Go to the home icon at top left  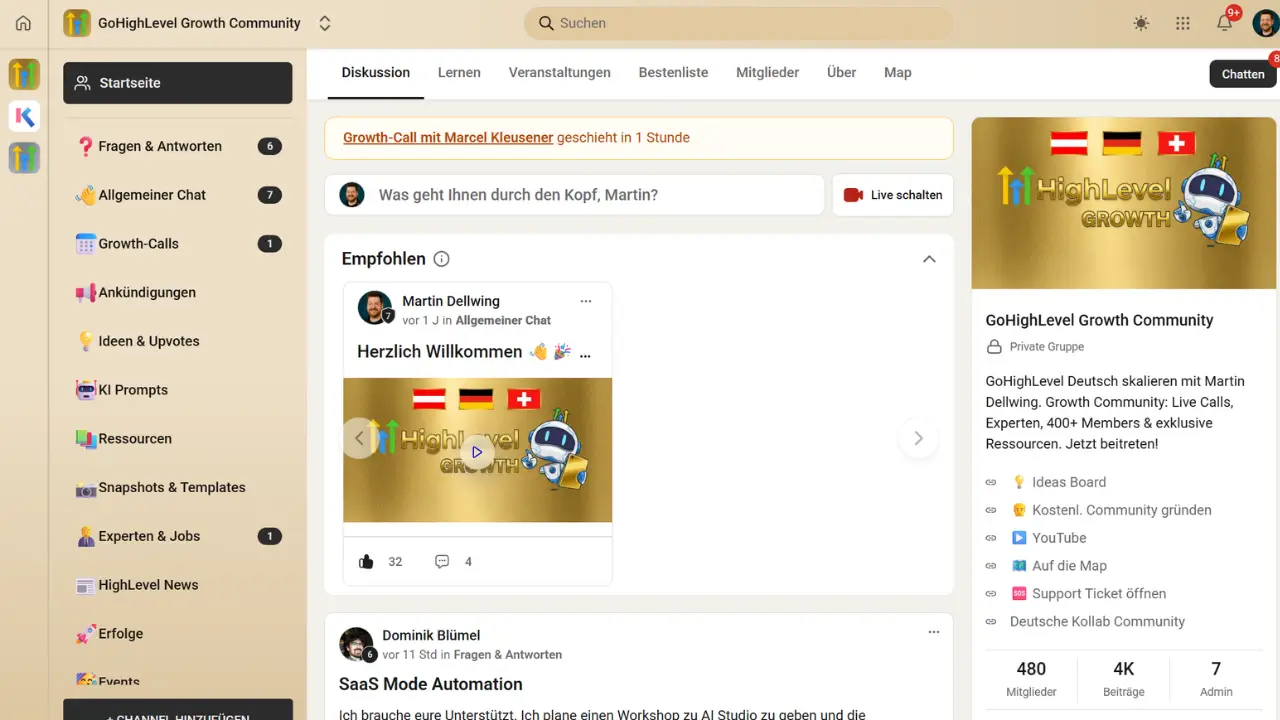coord(23,23)
